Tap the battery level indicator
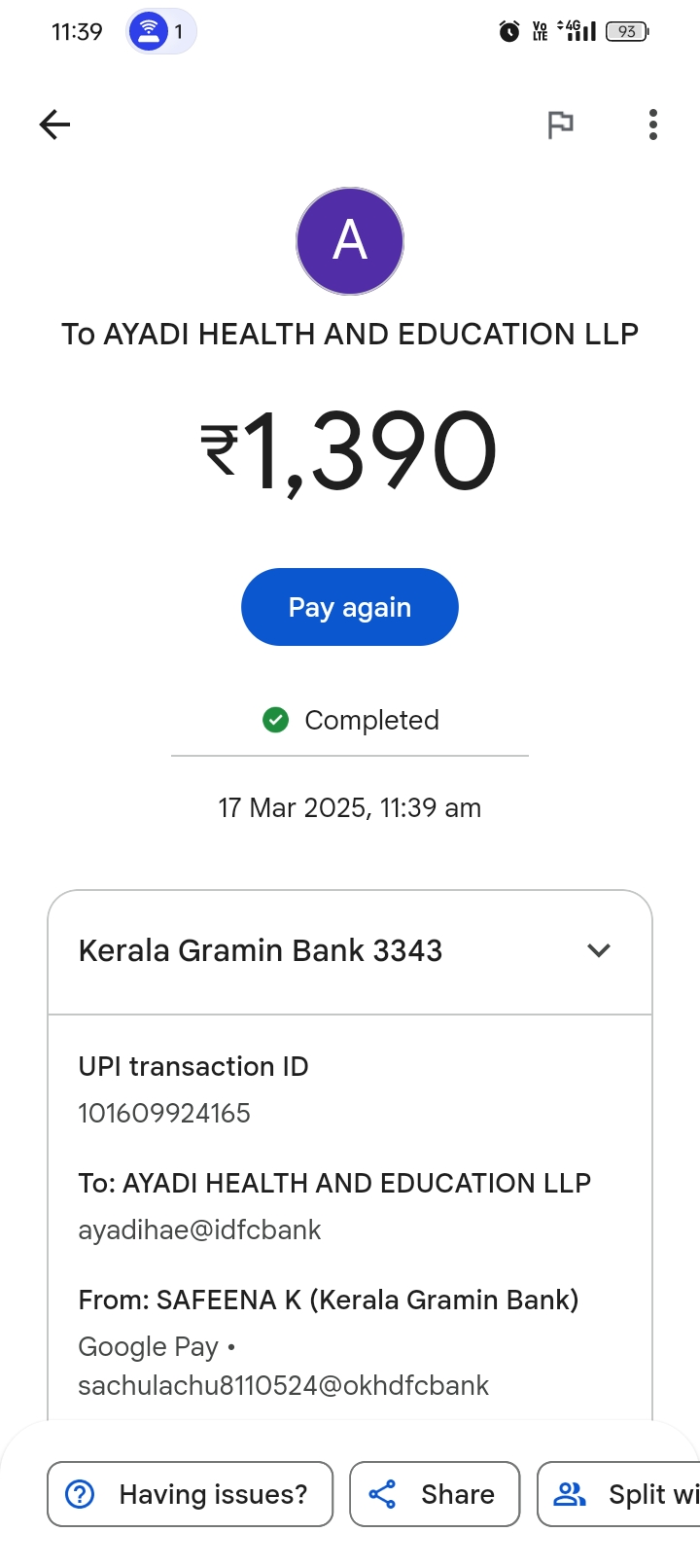This screenshot has height=1568, width=700. [x=627, y=32]
